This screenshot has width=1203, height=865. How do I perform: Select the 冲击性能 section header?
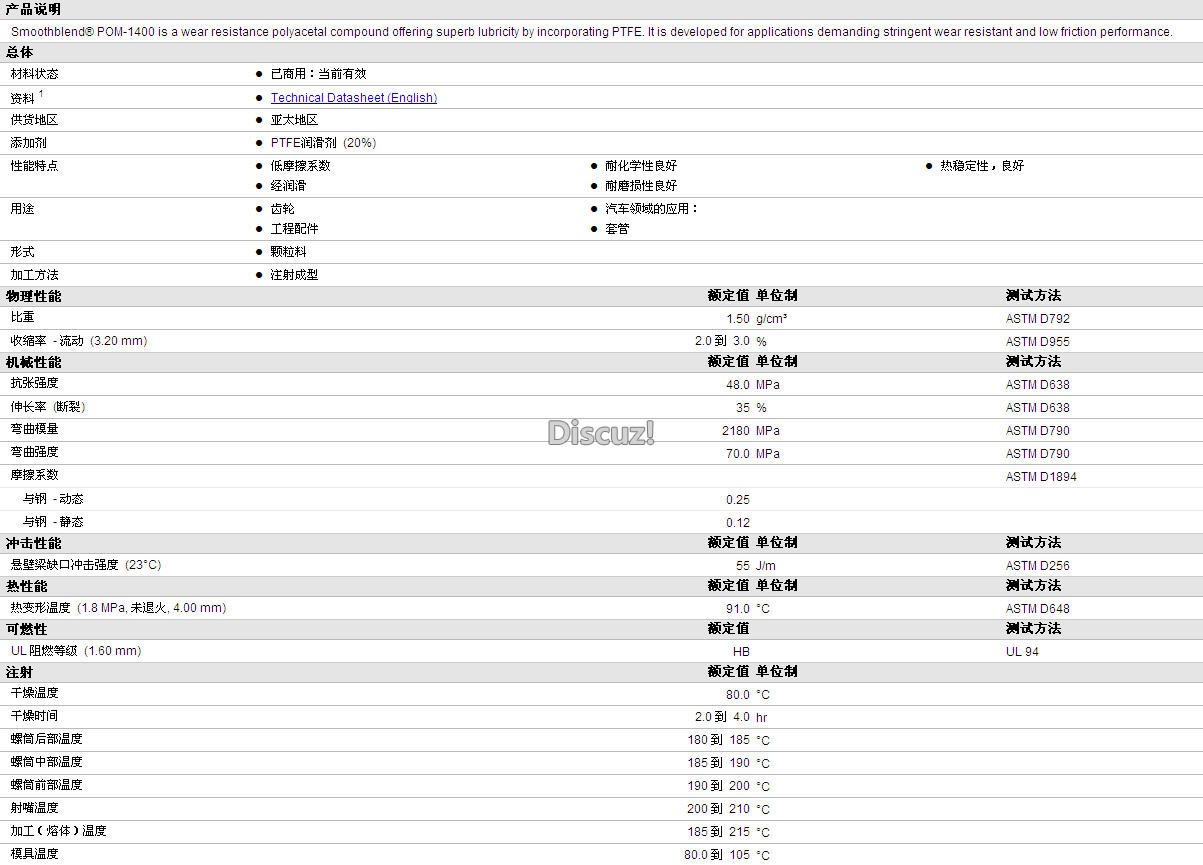[x=33, y=543]
